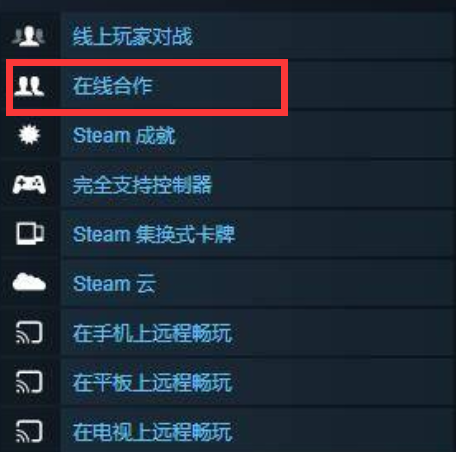Click the Steam 成就 starburst icon

29,135
